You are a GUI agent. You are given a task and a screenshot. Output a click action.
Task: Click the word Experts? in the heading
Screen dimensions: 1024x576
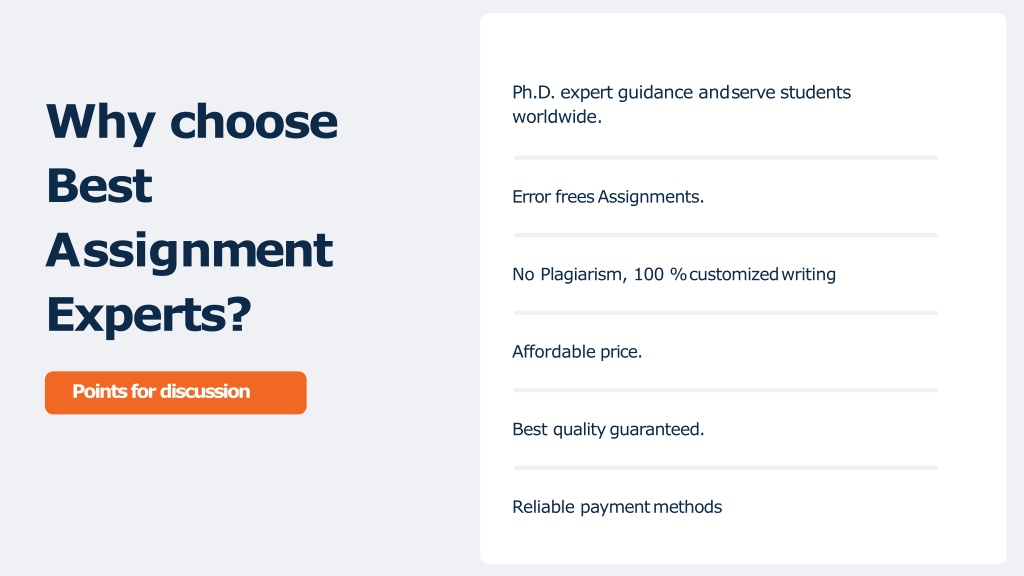coord(149,315)
